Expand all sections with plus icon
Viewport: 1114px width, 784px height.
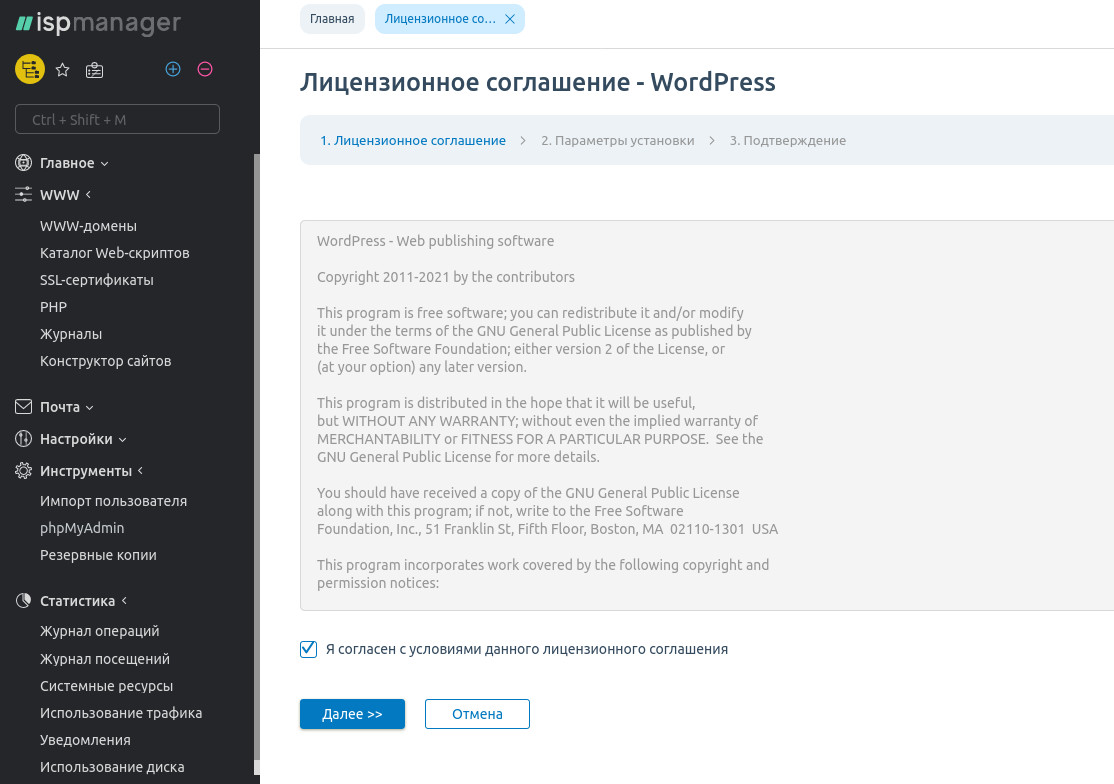[173, 69]
